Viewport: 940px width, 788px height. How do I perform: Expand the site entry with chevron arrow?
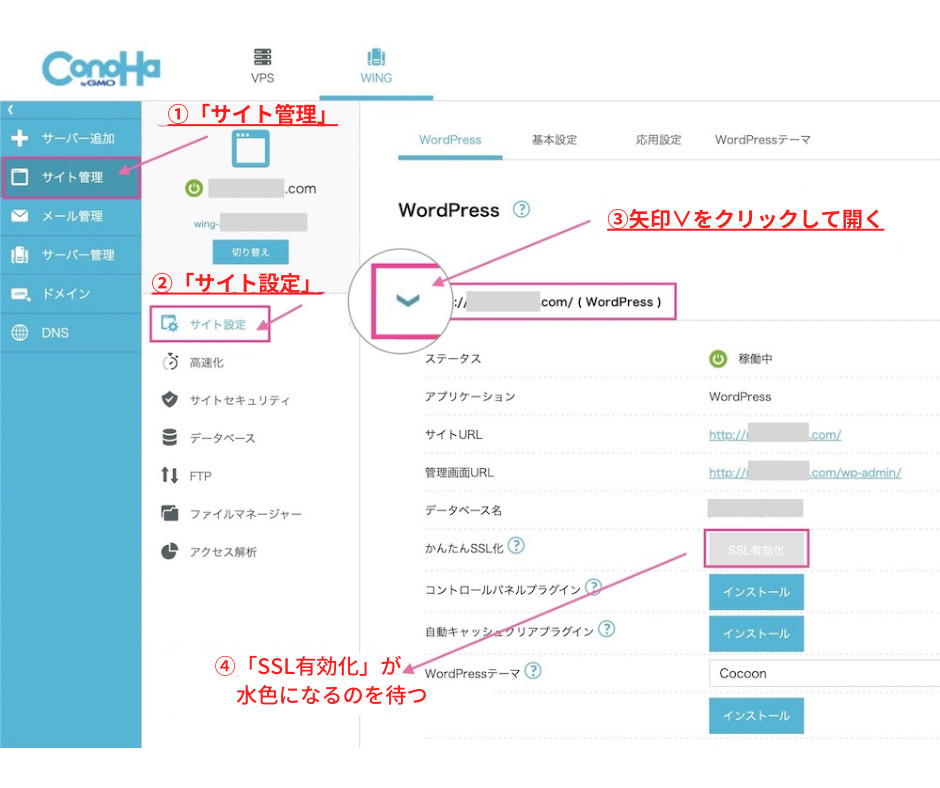pos(408,300)
